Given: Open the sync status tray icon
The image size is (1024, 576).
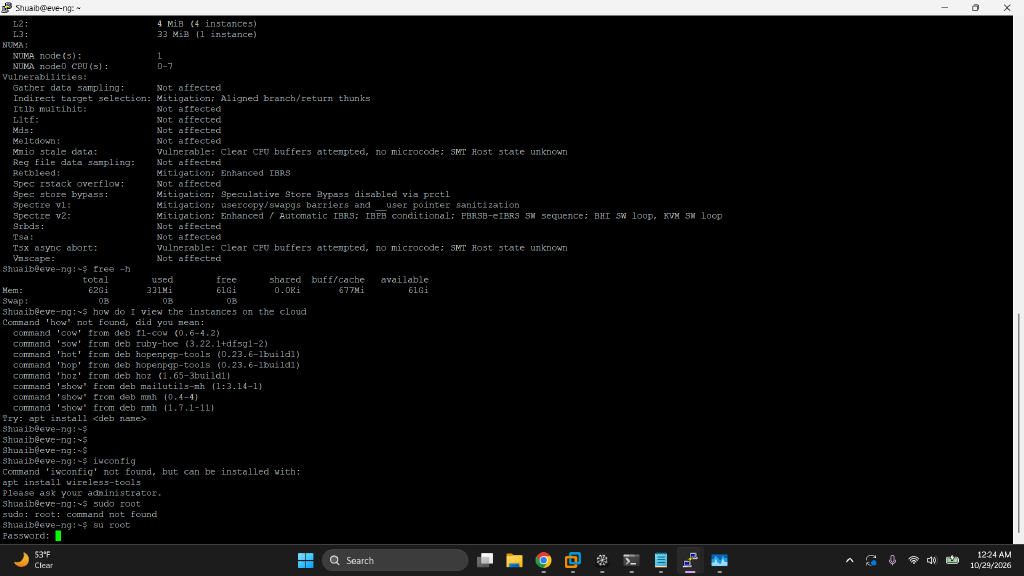Looking at the screenshot, I should (x=871, y=560).
